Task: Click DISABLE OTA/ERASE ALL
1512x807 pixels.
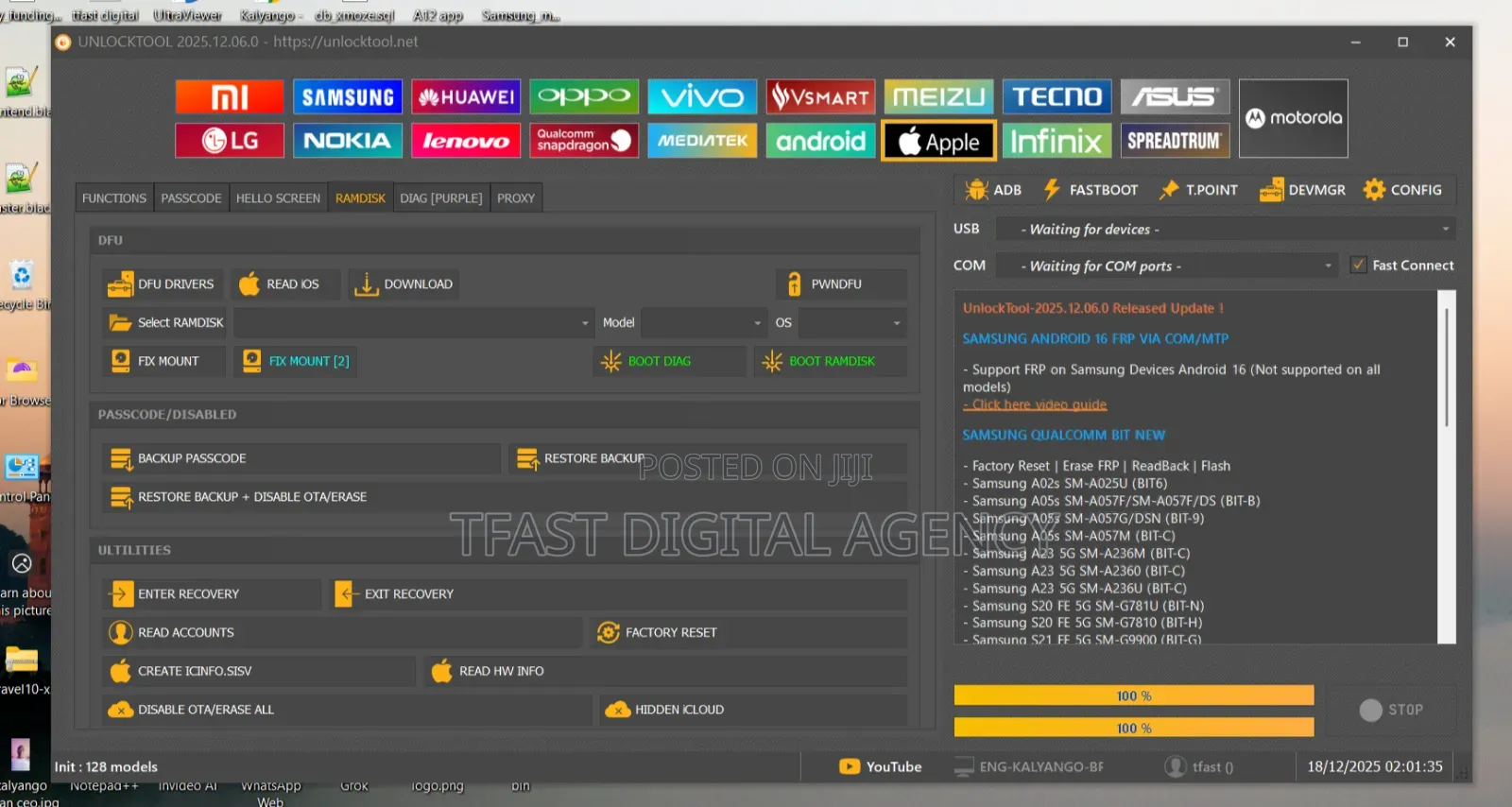Action: (346, 710)
